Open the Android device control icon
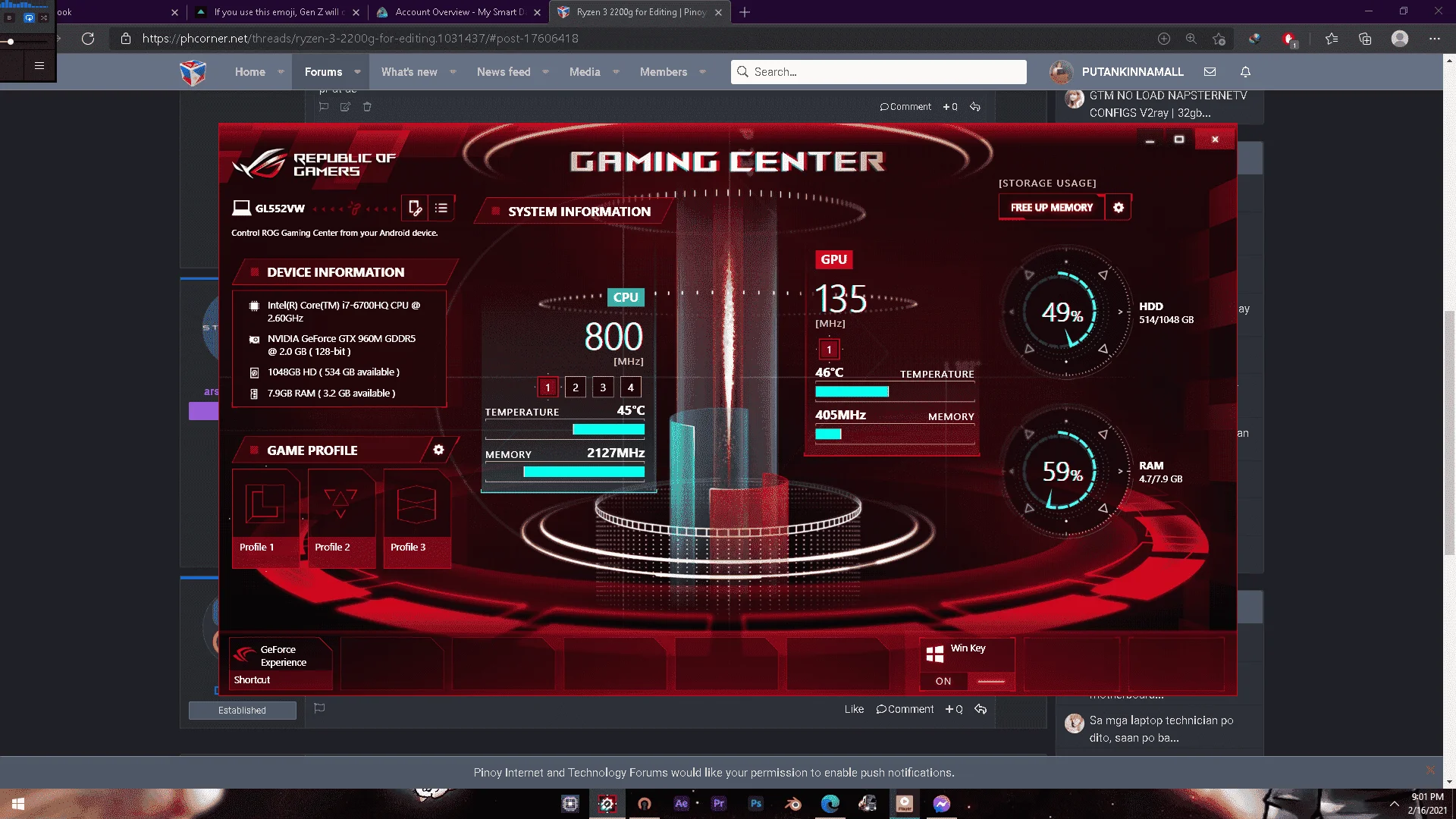This screenshot has width=1456, height=819. (415, 208)
